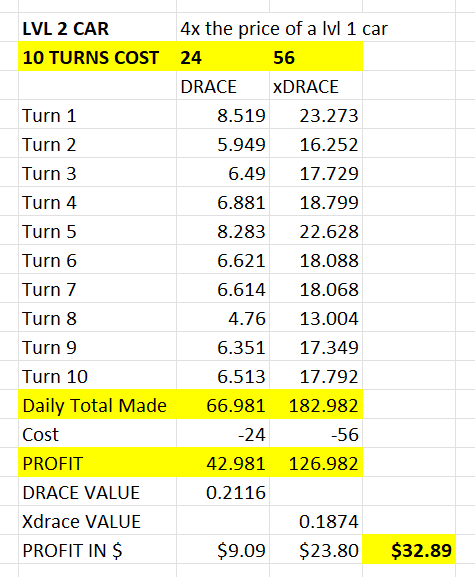
Task: Select Turn 6 xDRACE value 18.088
Action: [316, 261]
